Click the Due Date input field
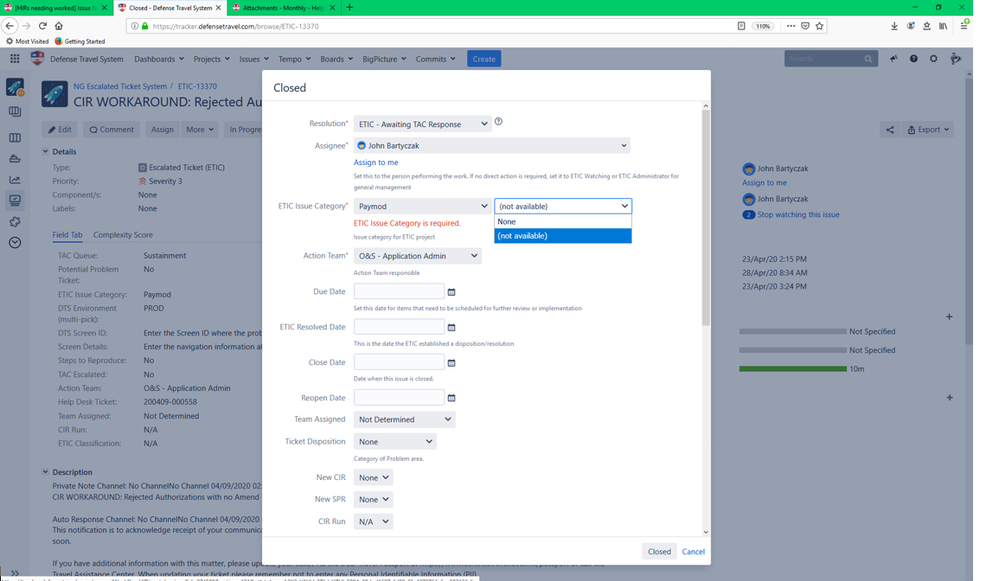 399,291
